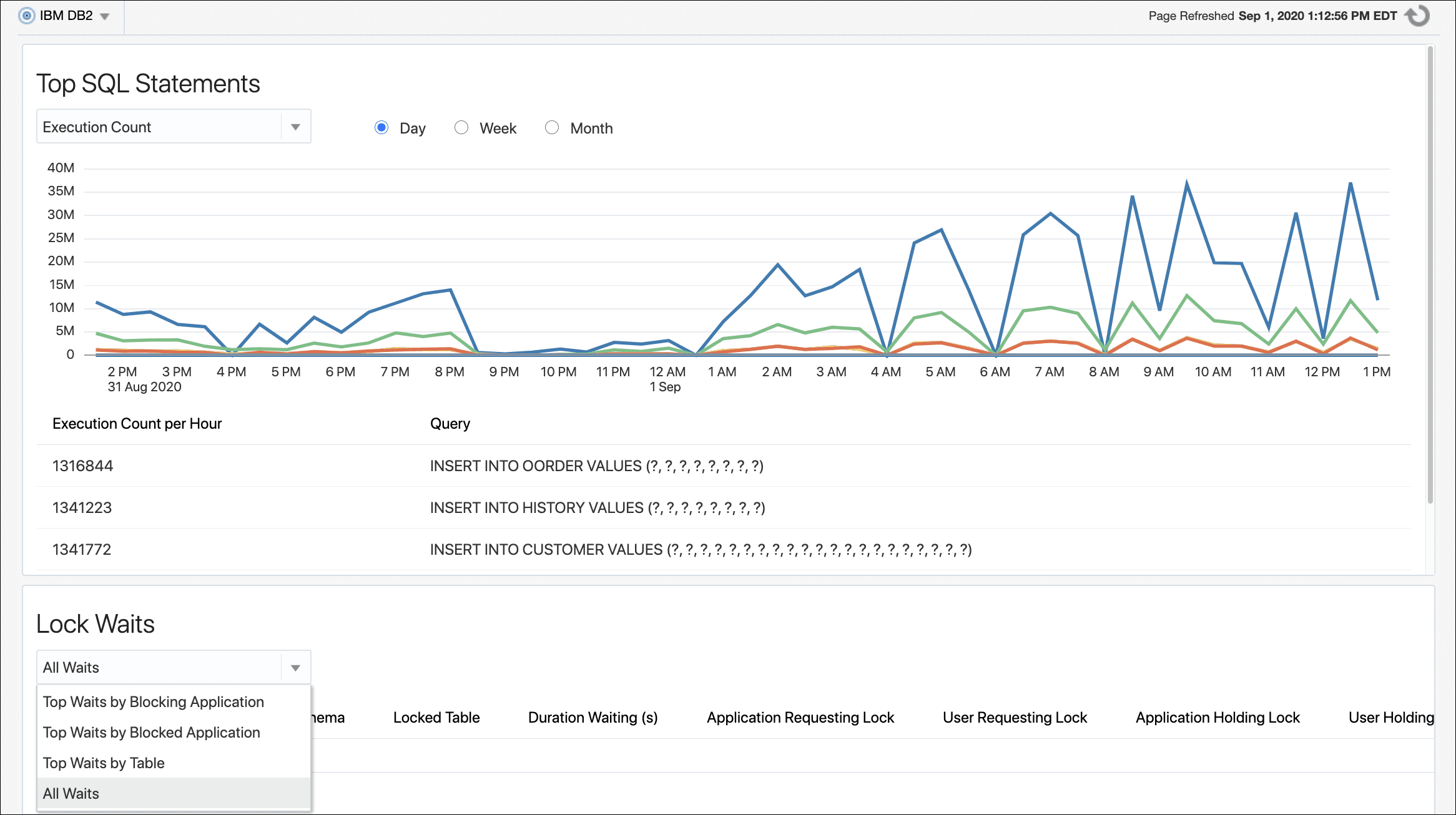Choose Top Waits by Table option
Image resolution: width=1456 pixels, height=815 pixels.
point(103,763)
